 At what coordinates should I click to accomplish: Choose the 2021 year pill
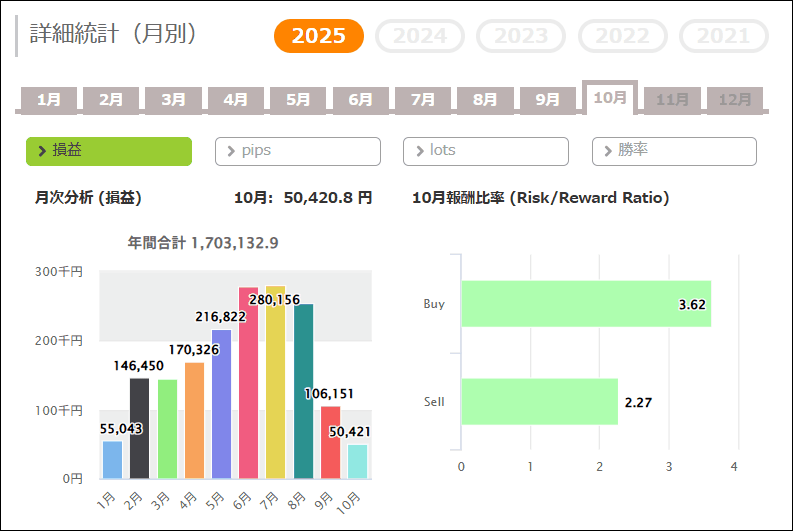723,37
